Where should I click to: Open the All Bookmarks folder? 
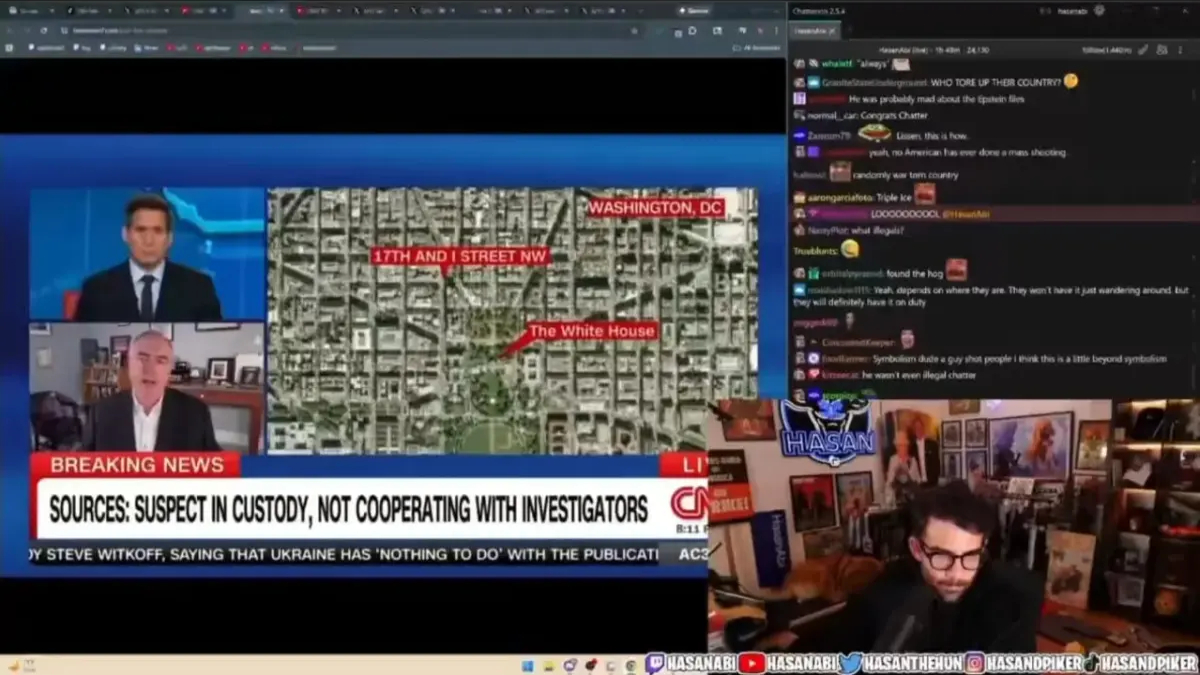tap(756, 47)
